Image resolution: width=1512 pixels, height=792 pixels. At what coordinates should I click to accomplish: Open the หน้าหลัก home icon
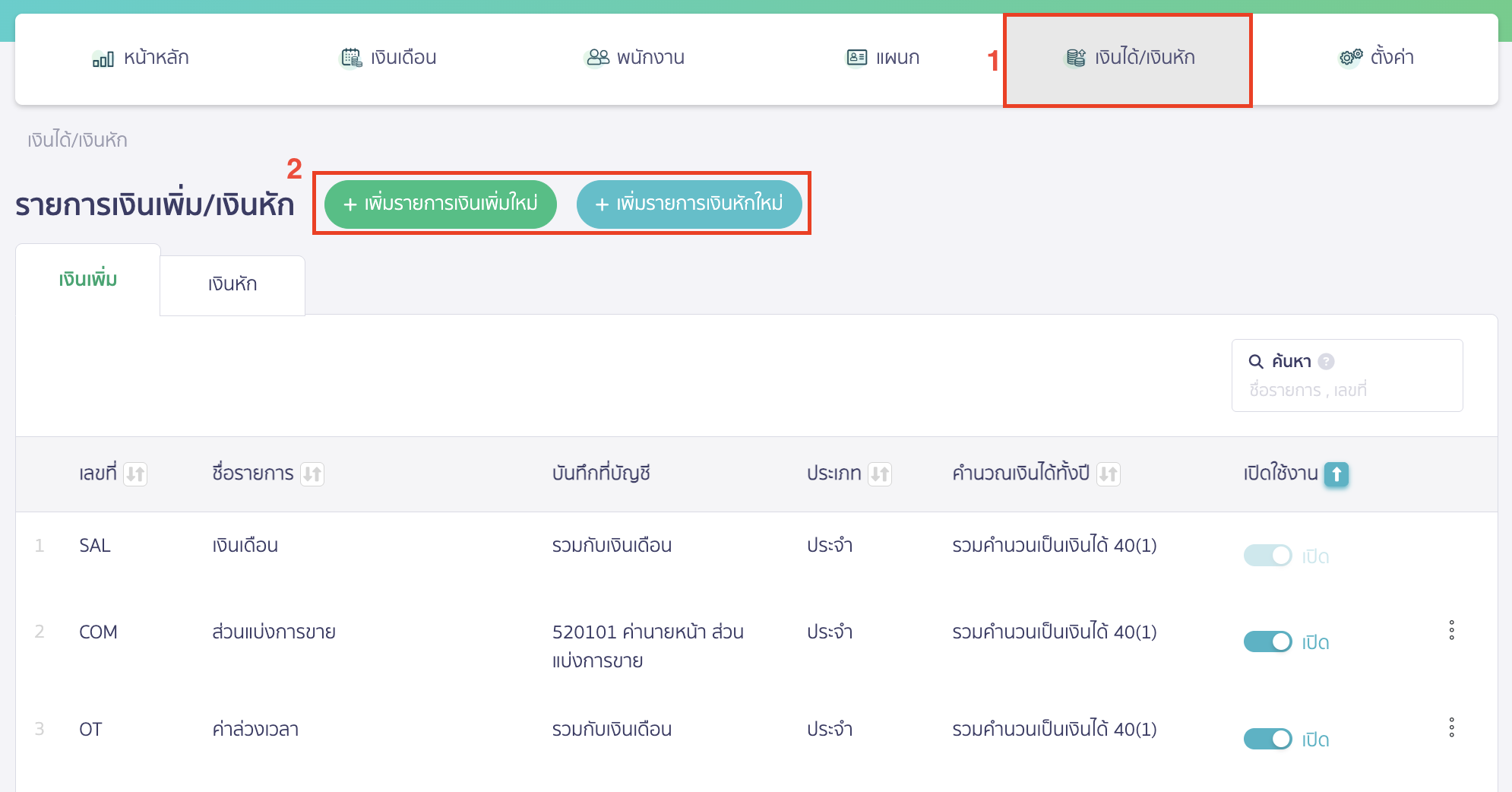pos(101,57)
